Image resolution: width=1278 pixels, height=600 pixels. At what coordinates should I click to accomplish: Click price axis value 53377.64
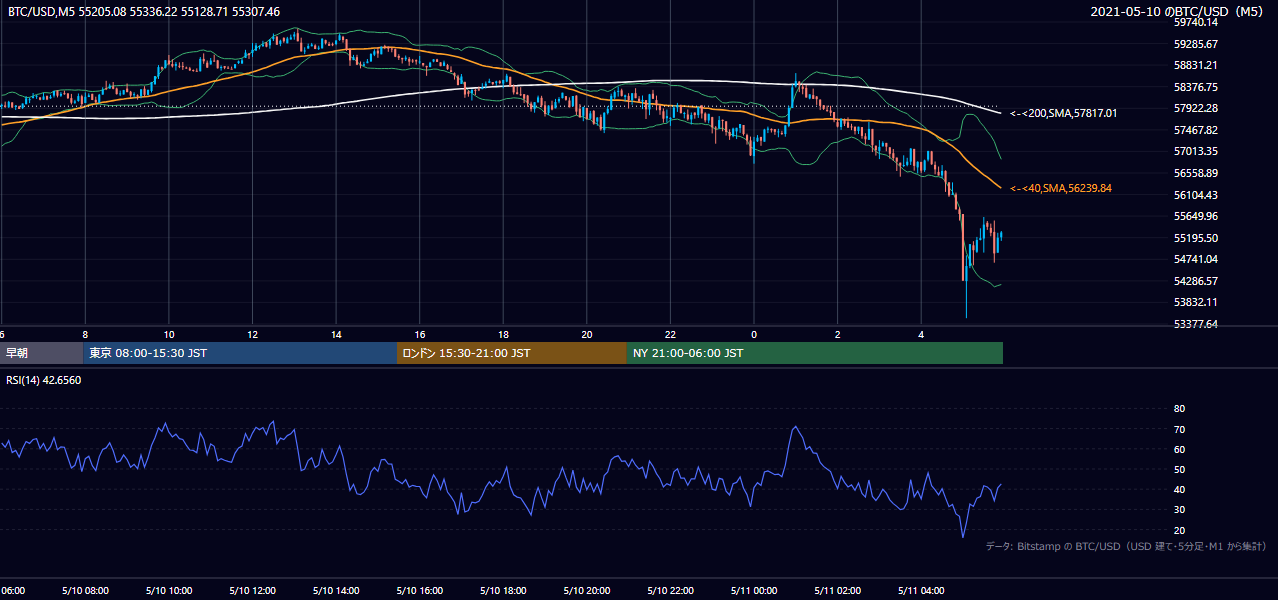(1195, 324)
